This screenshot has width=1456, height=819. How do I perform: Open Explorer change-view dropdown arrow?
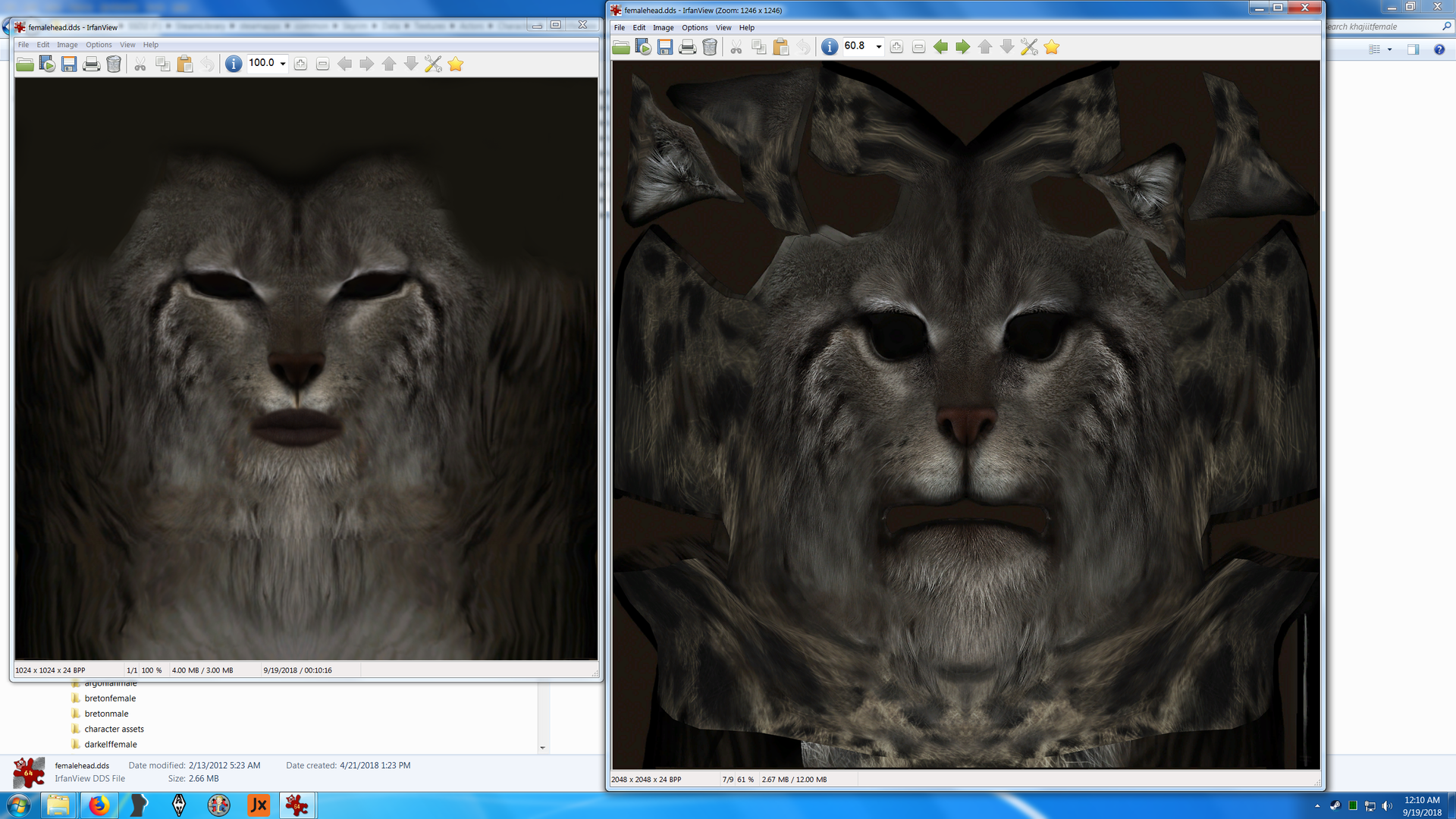click(1389, 49)
